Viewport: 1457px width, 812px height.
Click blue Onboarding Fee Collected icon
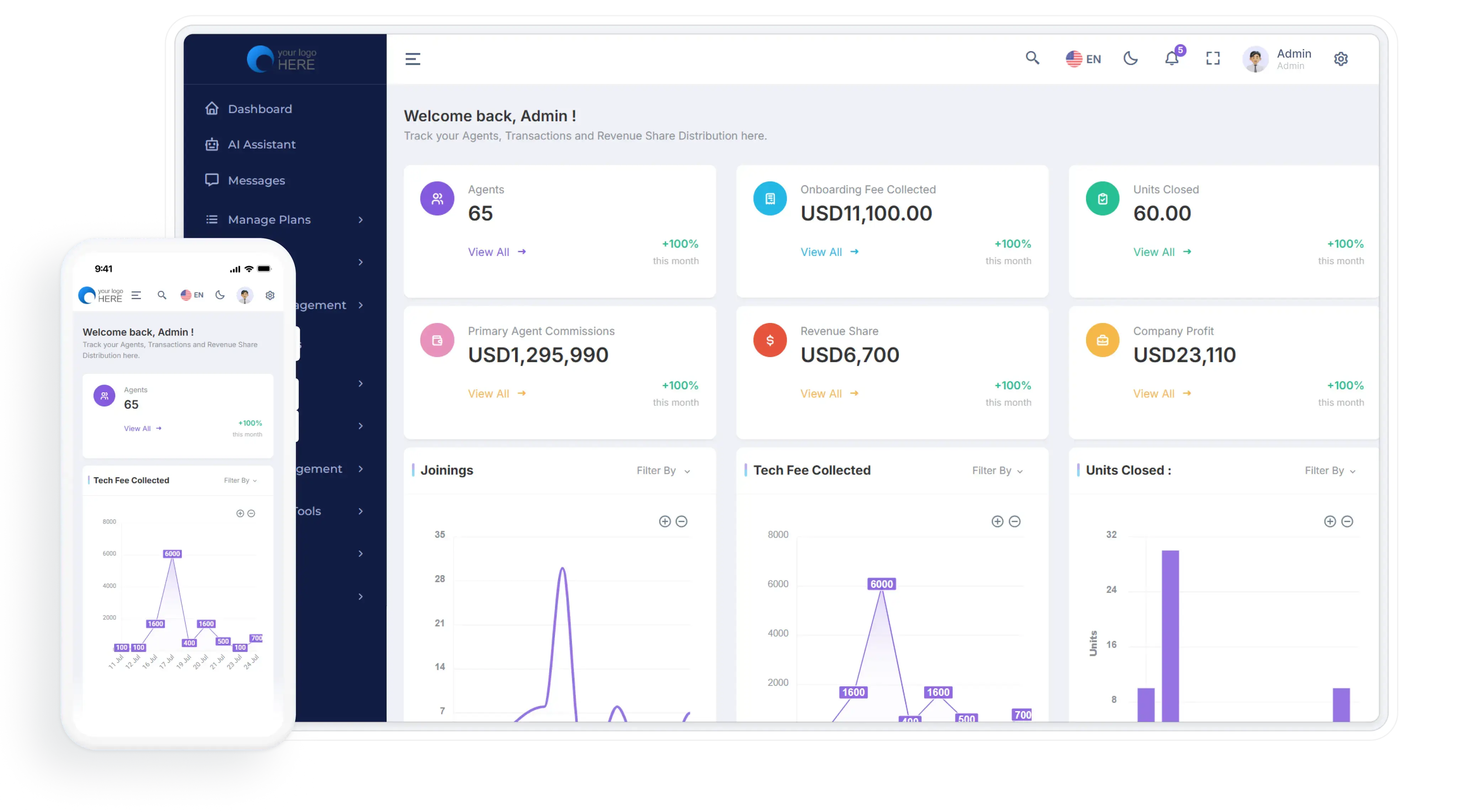[x=769, y=198]
